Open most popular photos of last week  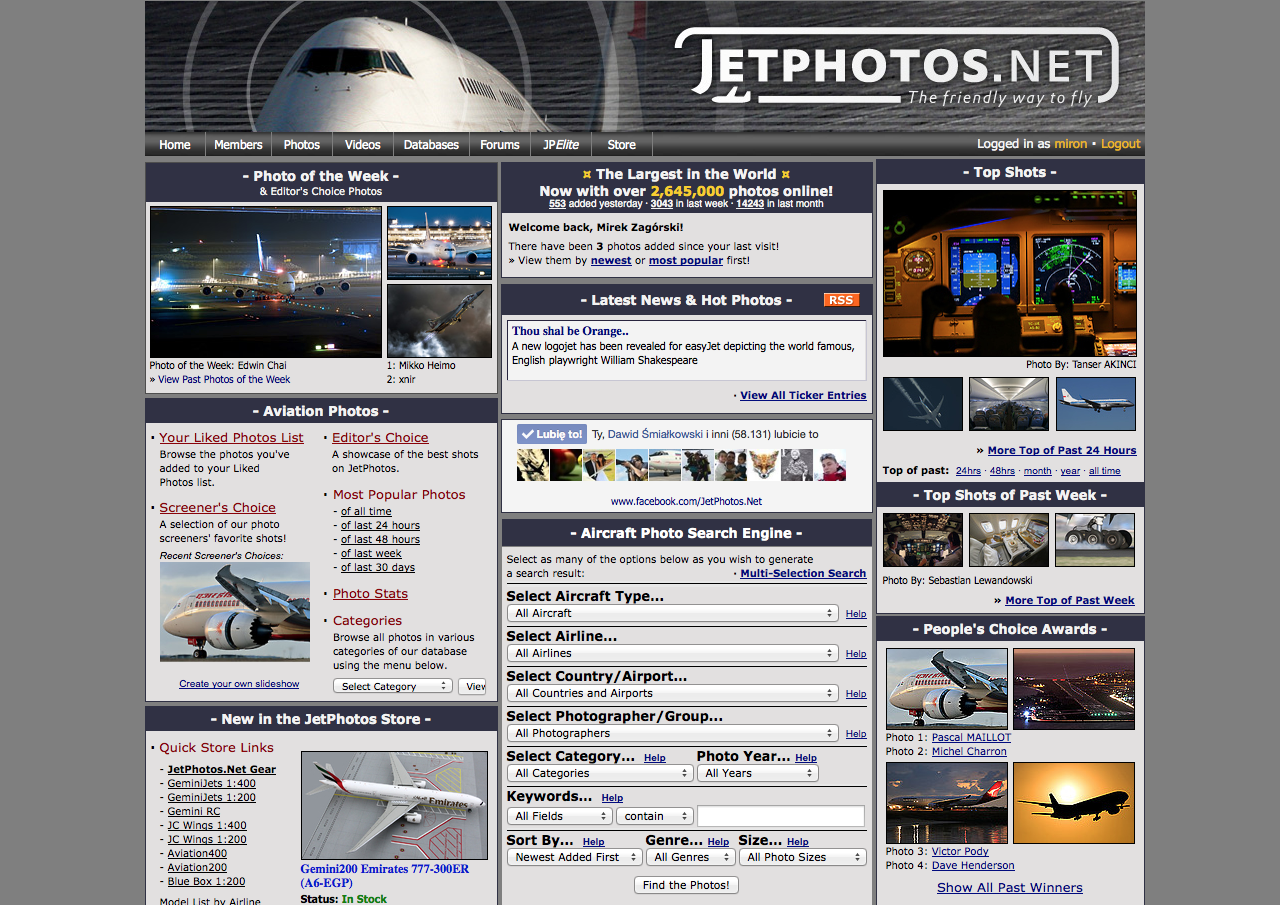point(371,553)
